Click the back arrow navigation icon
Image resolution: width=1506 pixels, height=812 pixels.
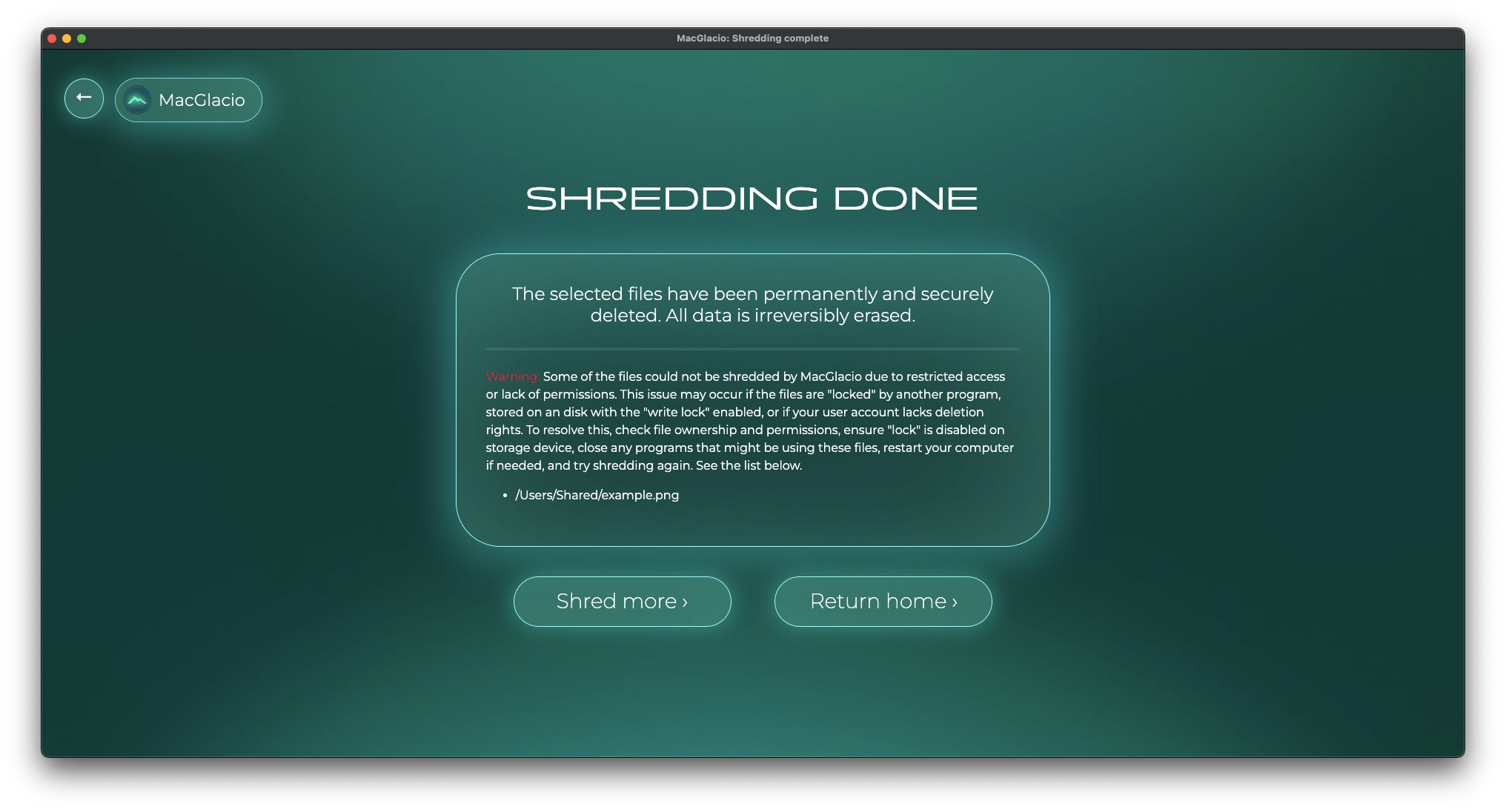pos(83,97)
